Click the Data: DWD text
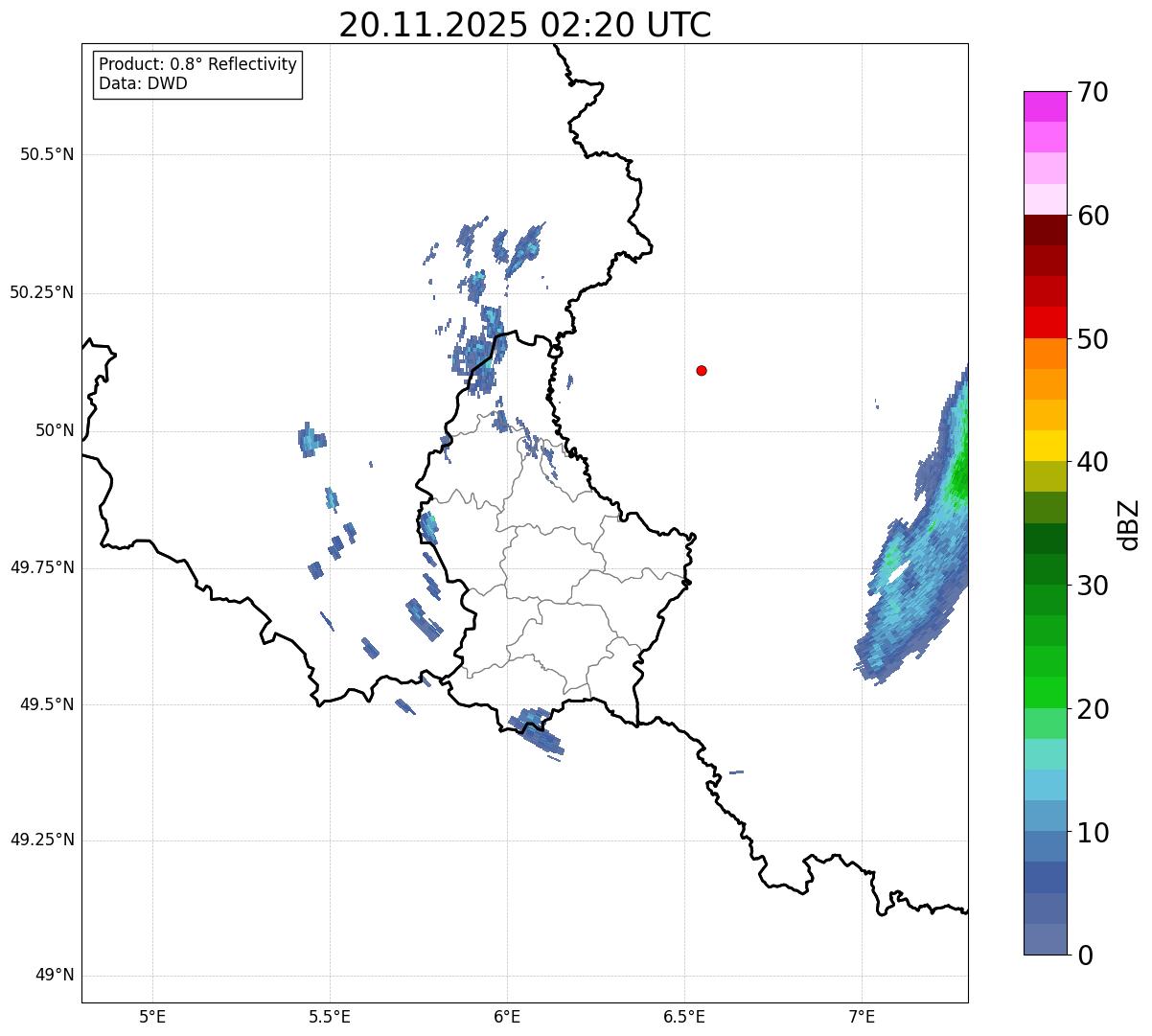This screenshot has width=1152, height=1036. coord(143,83)
